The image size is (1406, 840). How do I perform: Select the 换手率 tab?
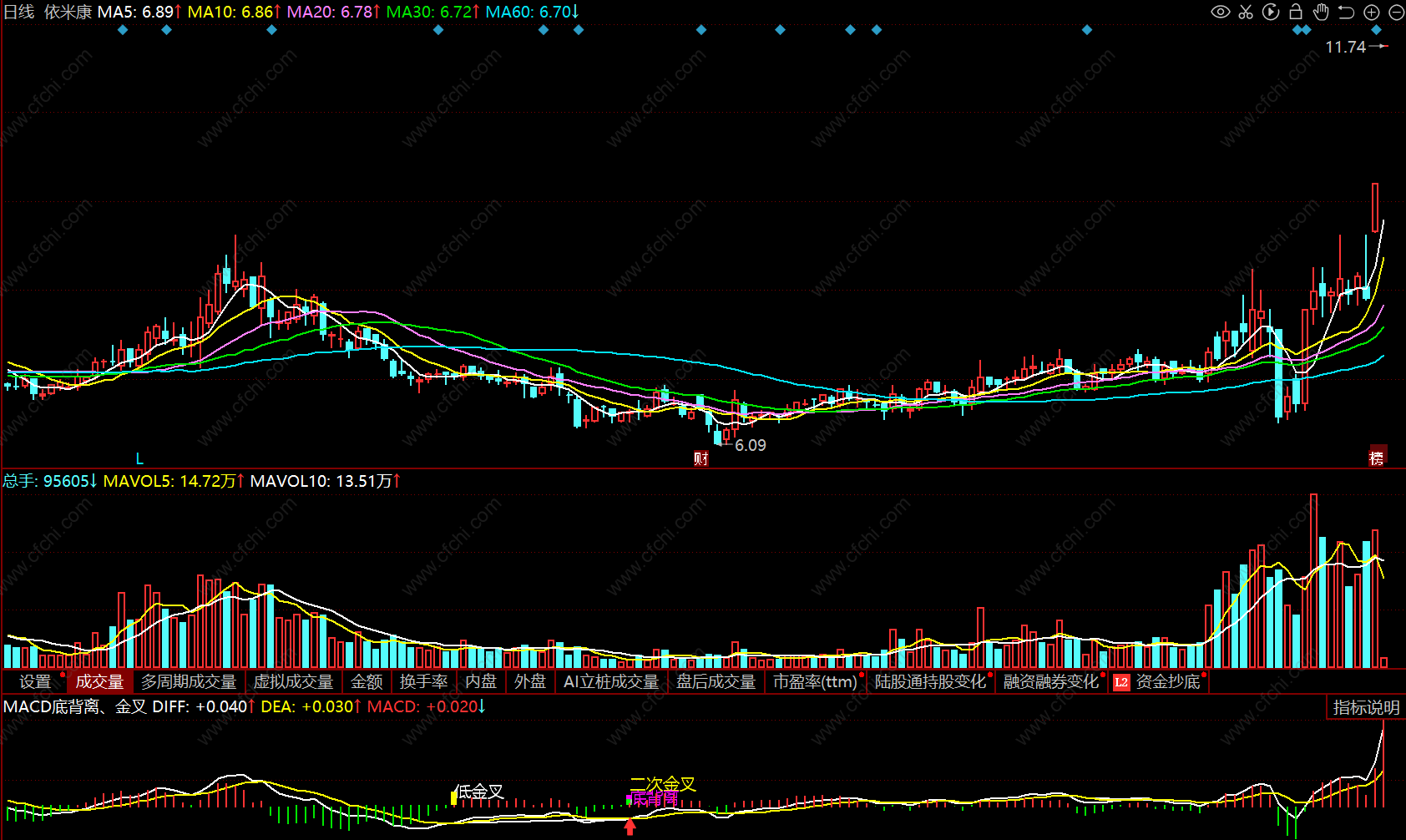[x=423, y=682]
